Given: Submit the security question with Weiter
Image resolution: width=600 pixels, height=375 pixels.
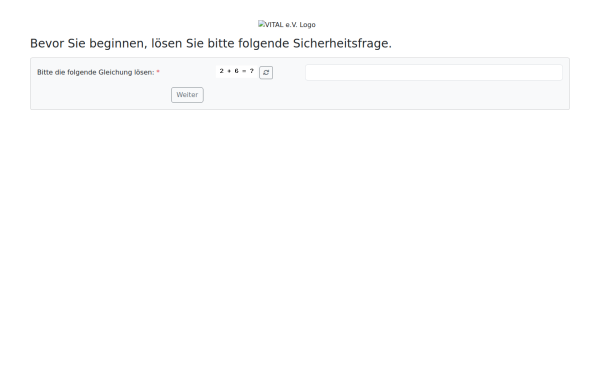Looking at the screenshot, I should [187, 95].
